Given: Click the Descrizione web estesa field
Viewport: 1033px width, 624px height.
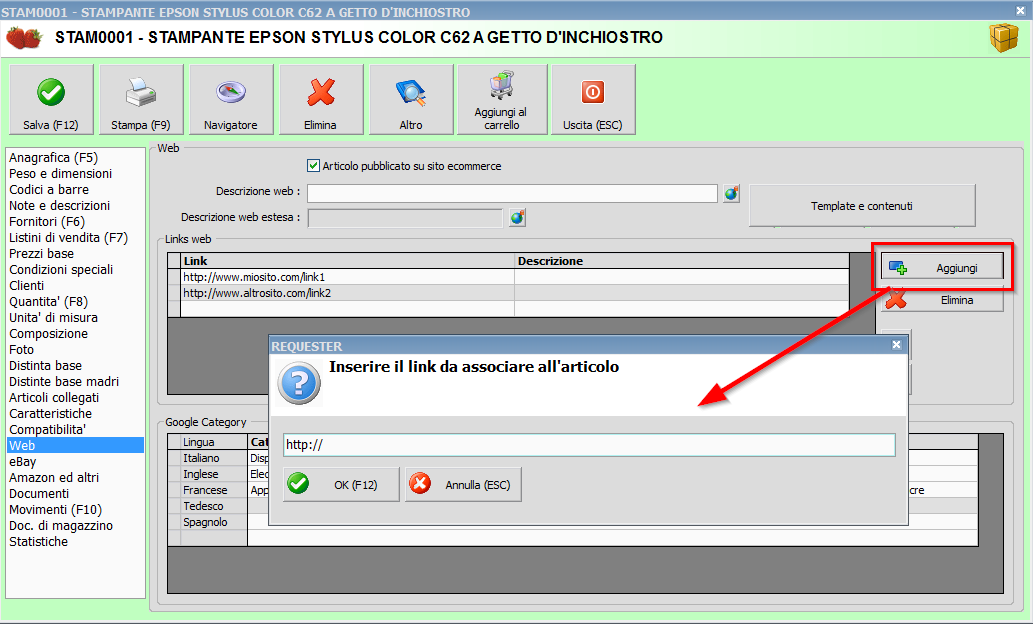Looking at the screenshot, I should [405, 218].
